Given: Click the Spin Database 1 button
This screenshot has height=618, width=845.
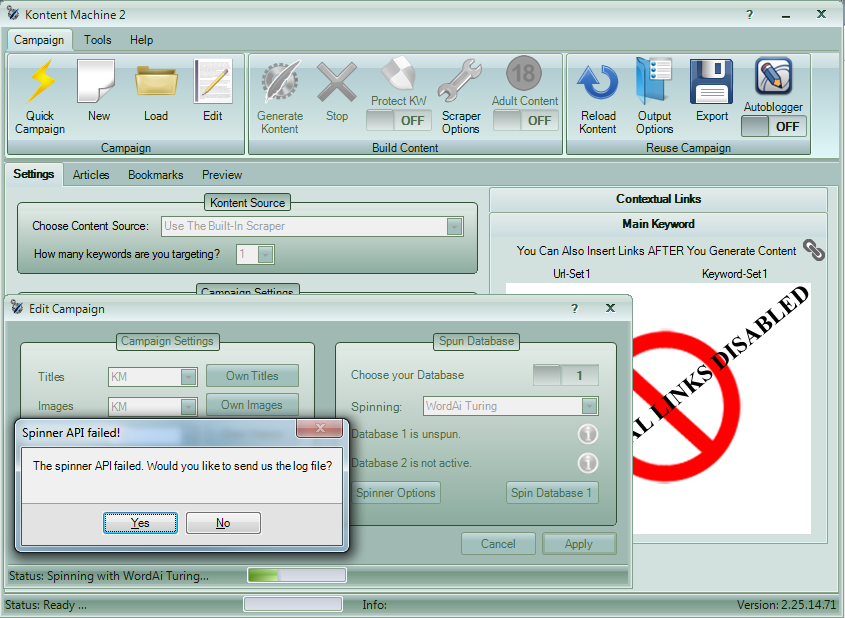Looking at the screenshot, I should coord(552,493).
